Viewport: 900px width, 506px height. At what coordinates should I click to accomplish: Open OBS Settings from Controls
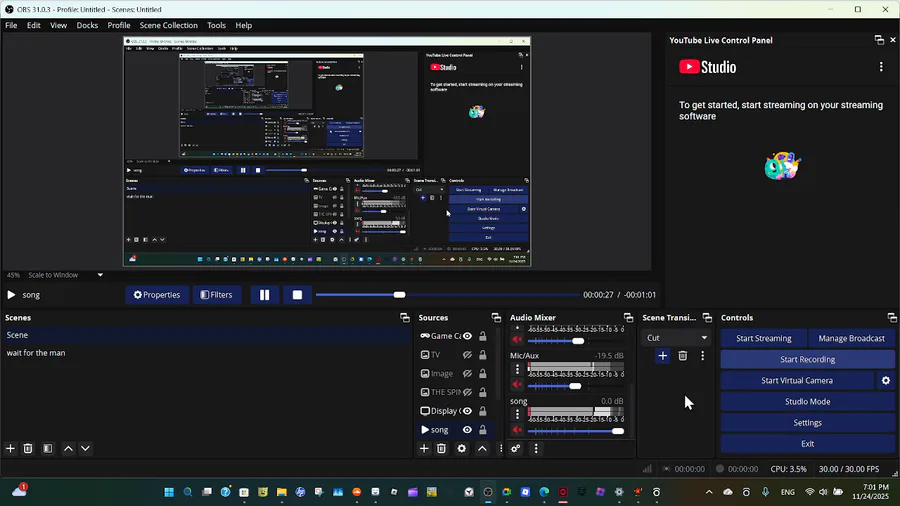click(808, 423)
